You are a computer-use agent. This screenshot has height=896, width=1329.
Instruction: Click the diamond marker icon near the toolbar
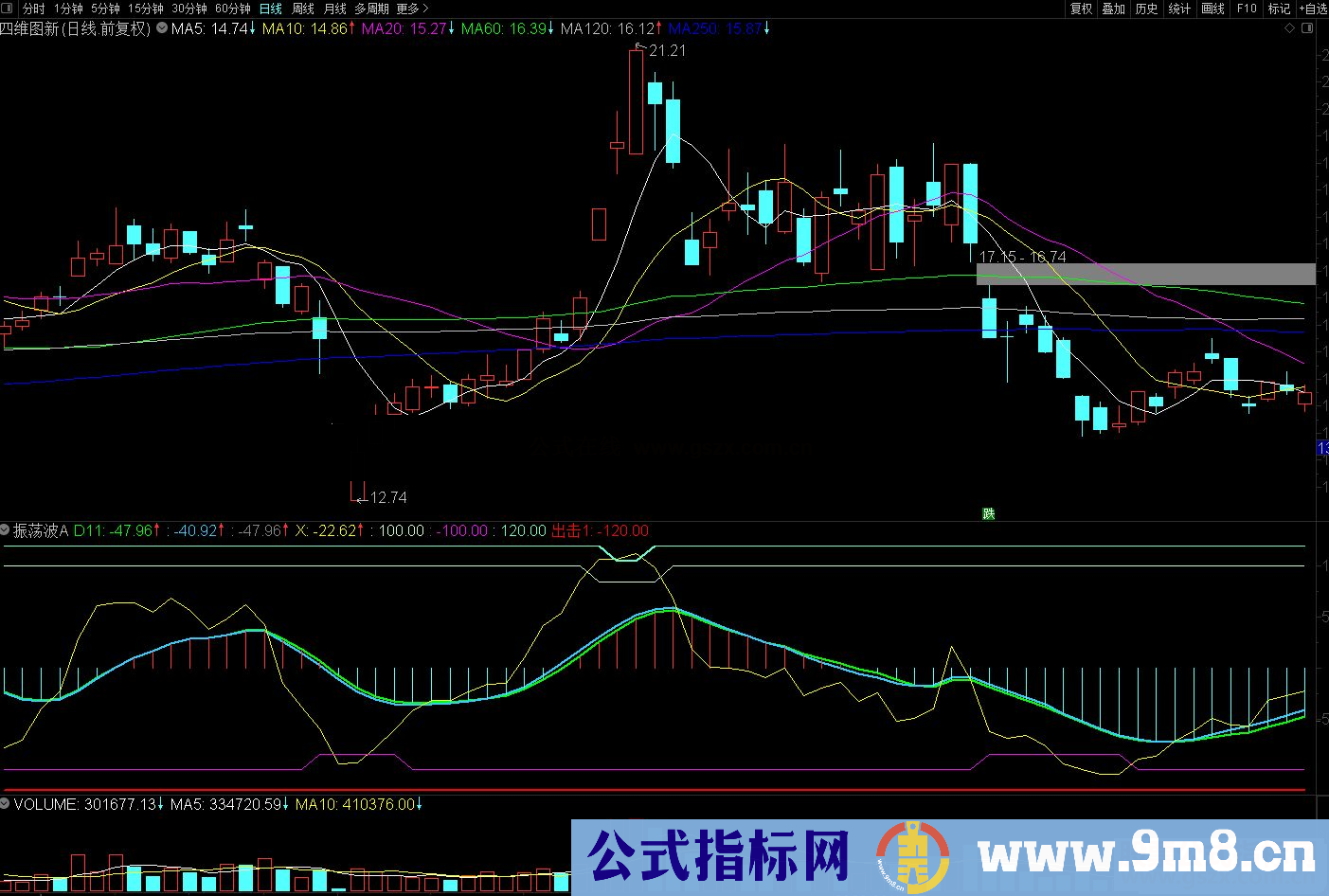(x=1288, y=28)
